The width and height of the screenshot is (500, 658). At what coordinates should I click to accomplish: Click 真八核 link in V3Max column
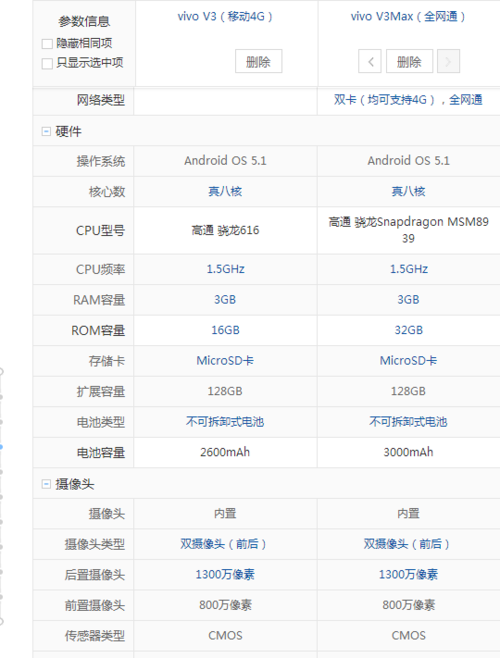pyautogui.click(x=408, y=191)
